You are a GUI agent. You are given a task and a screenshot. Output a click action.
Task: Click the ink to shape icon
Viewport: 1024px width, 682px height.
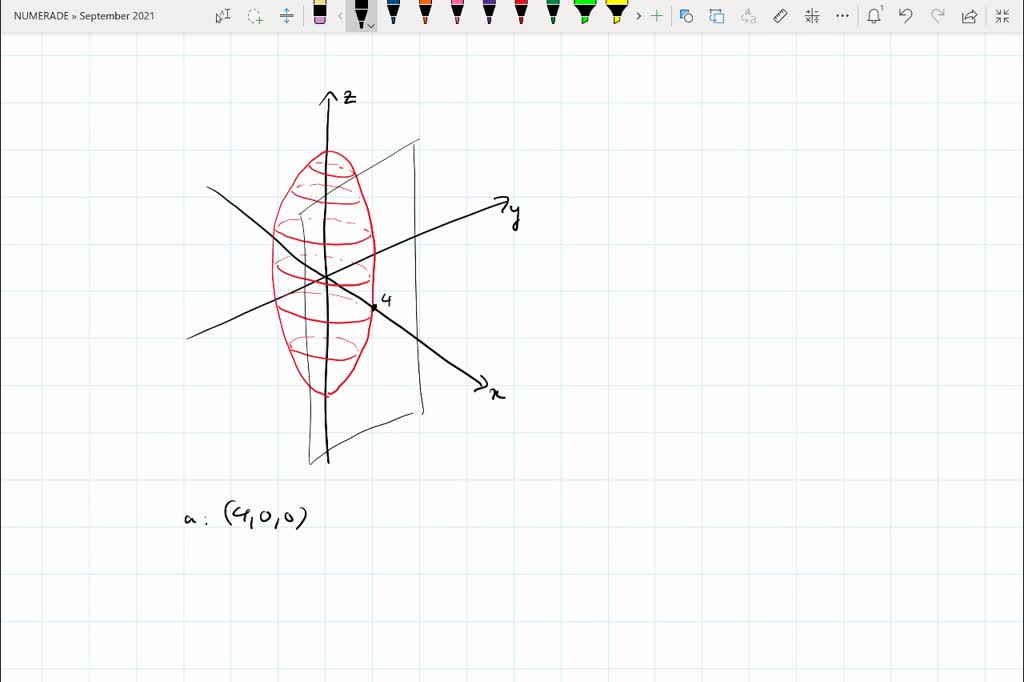(685, 15)
